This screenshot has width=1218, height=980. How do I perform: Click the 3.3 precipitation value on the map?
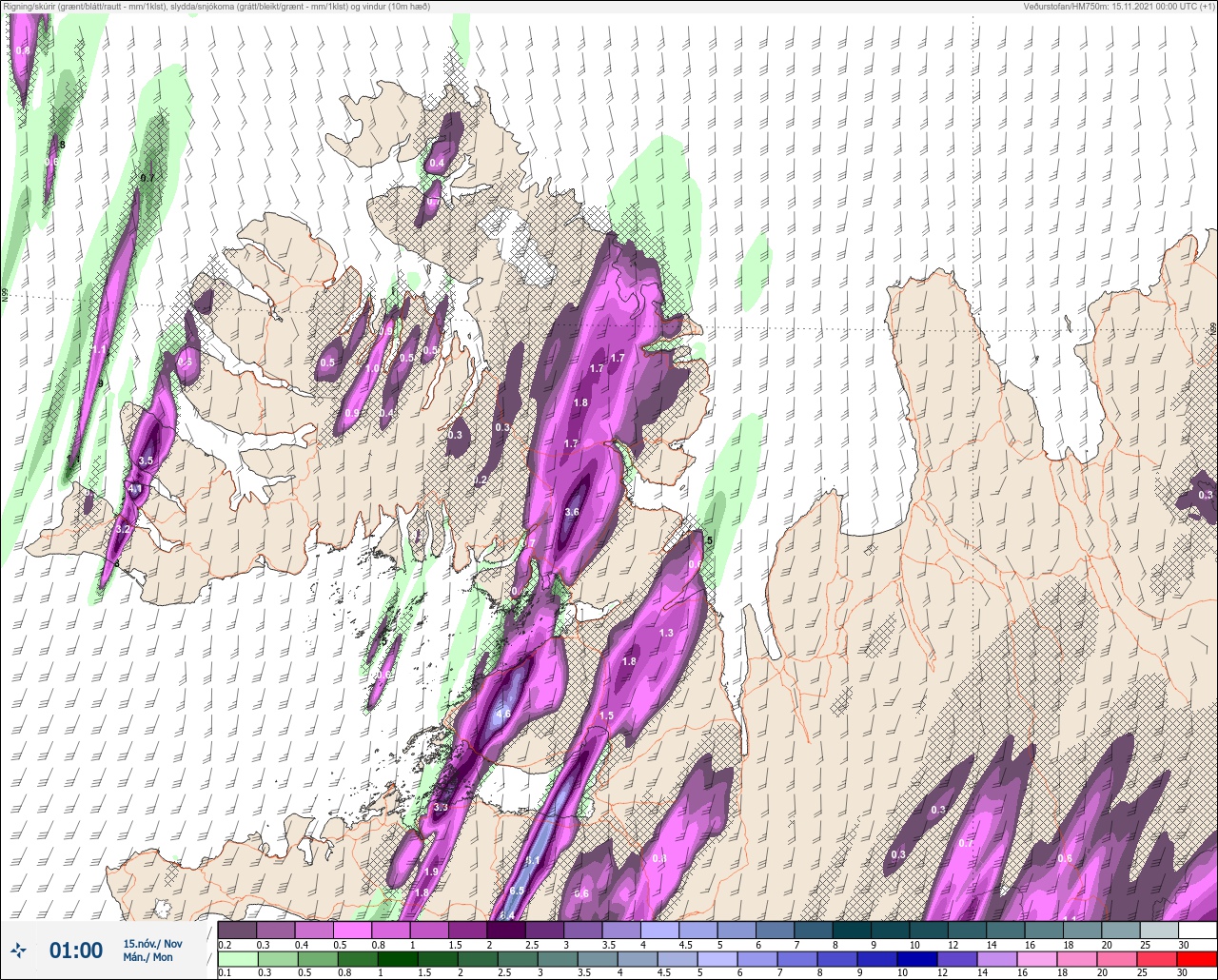click(441, 807)
